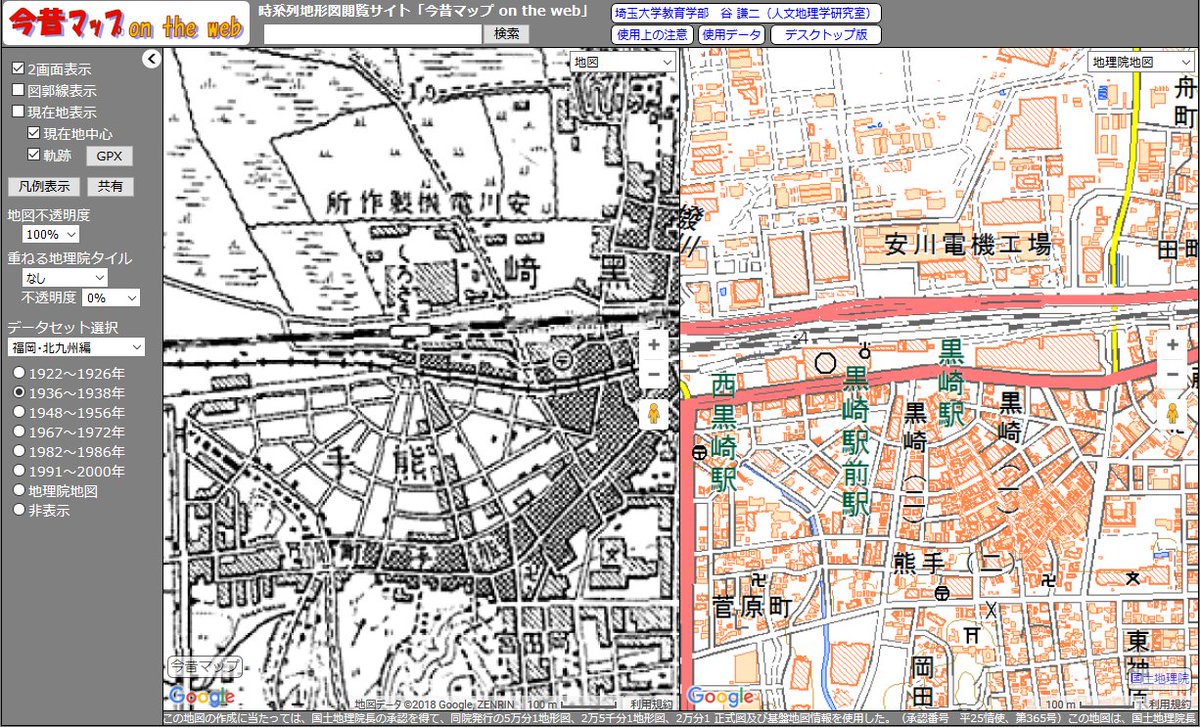
Task: Toggle 軌跡 checkbox
Action: coord(34,155)
